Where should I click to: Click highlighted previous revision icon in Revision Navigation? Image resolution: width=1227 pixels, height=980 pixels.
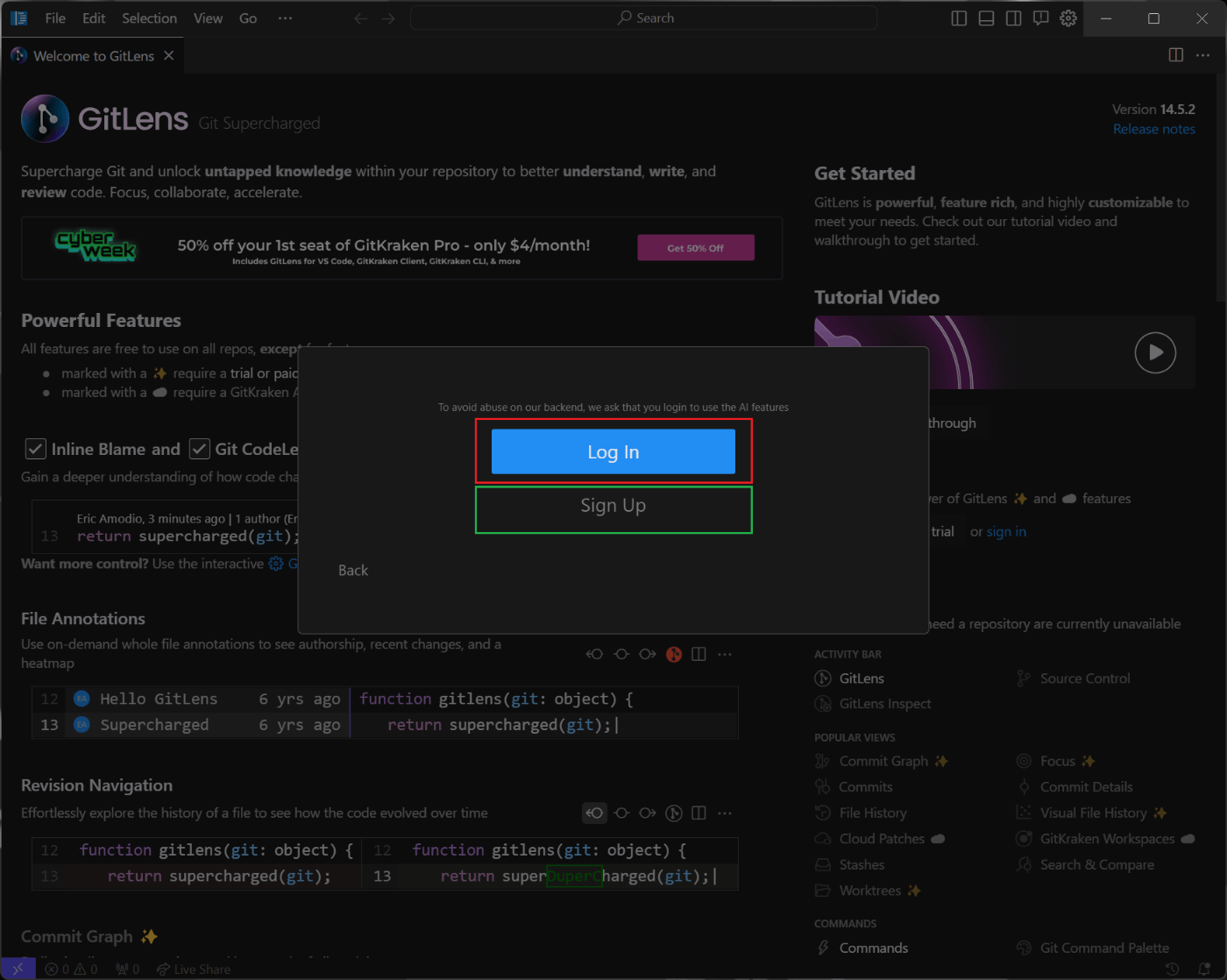click(595, 813)
